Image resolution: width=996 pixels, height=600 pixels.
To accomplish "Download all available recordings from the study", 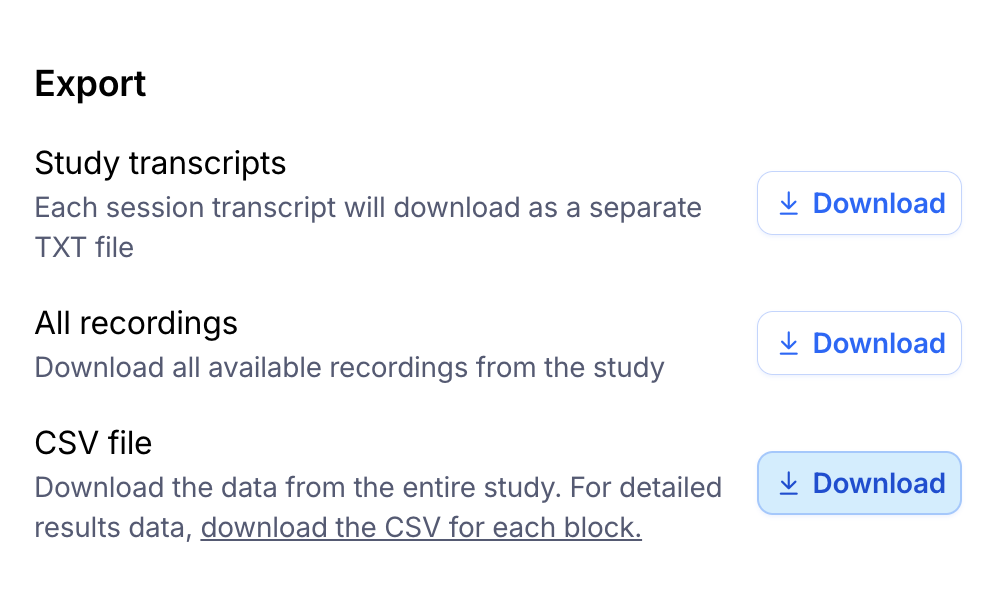I will (x=859, y=344).
